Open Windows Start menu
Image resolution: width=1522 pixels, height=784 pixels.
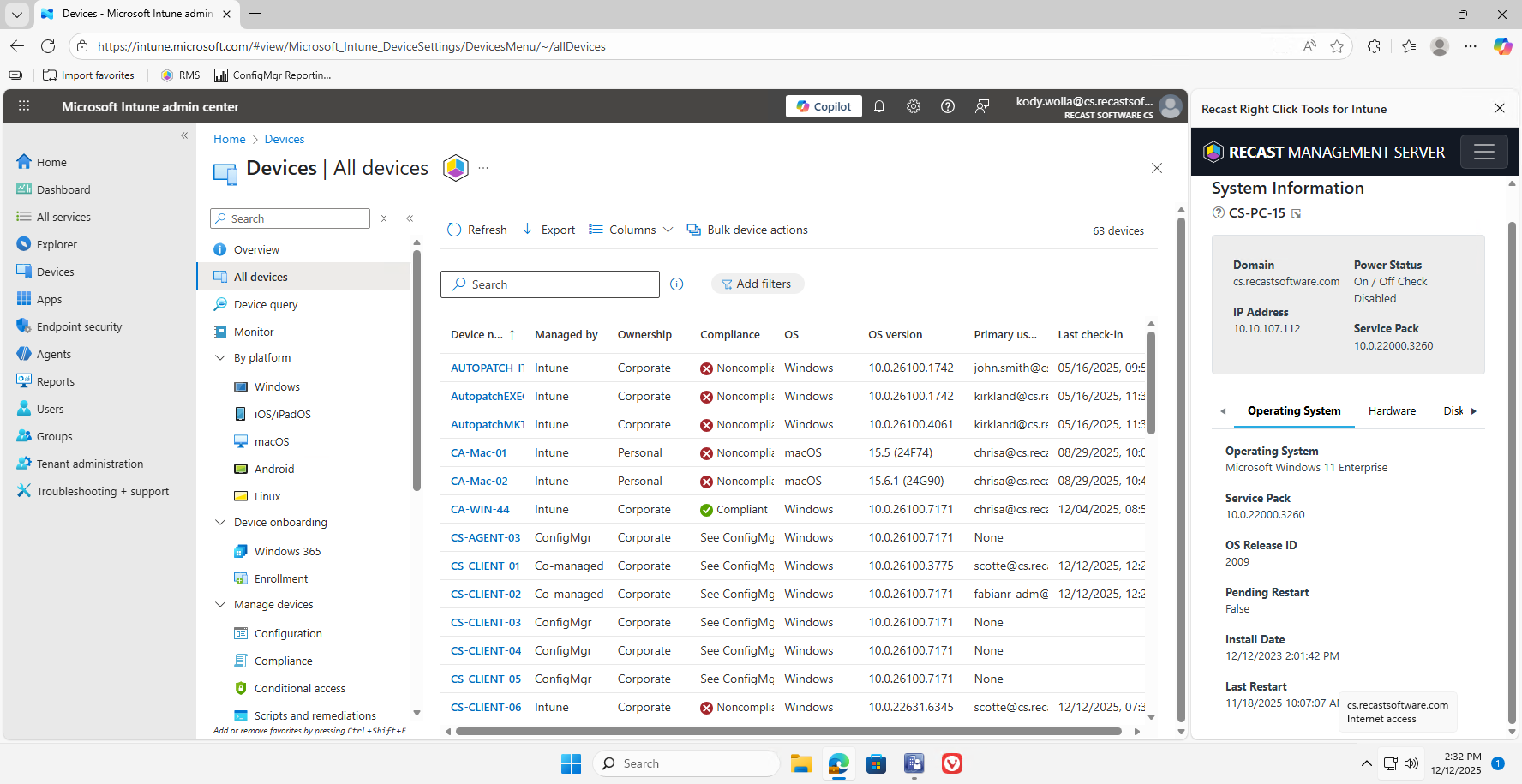coord(571,763)
